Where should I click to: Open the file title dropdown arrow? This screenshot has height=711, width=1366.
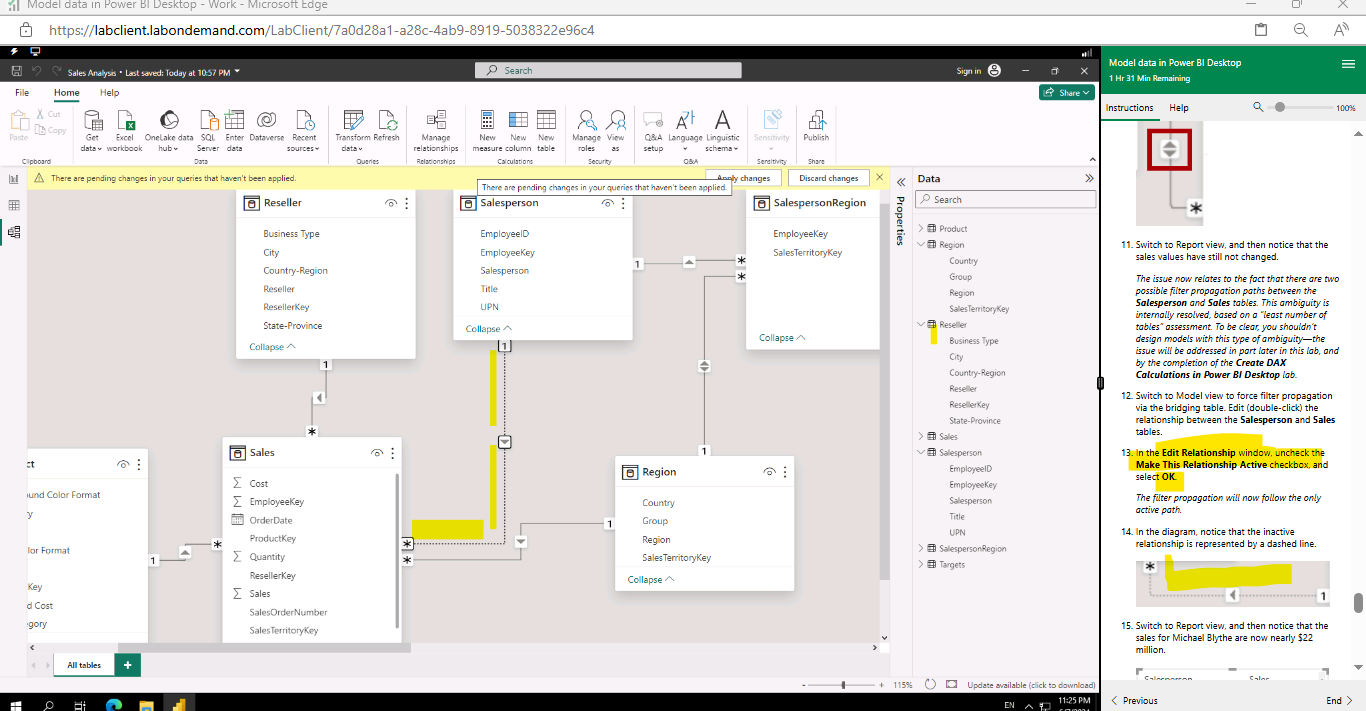click(x=238, y=72)
